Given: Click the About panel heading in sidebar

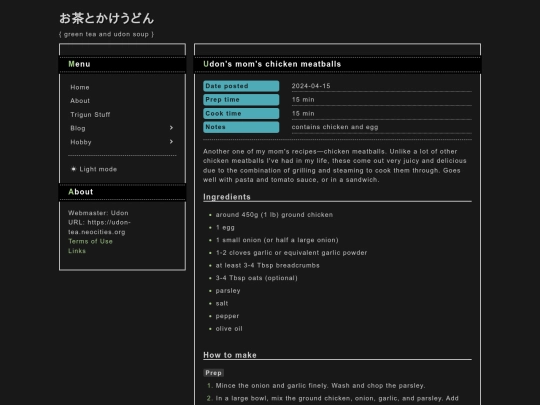Looking at the screenshot, I should click(x=81, y=192).
